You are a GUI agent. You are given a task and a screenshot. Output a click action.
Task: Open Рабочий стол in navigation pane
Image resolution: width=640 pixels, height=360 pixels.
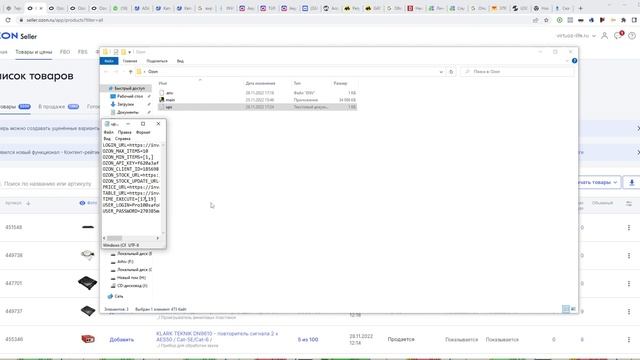[130, 96]
